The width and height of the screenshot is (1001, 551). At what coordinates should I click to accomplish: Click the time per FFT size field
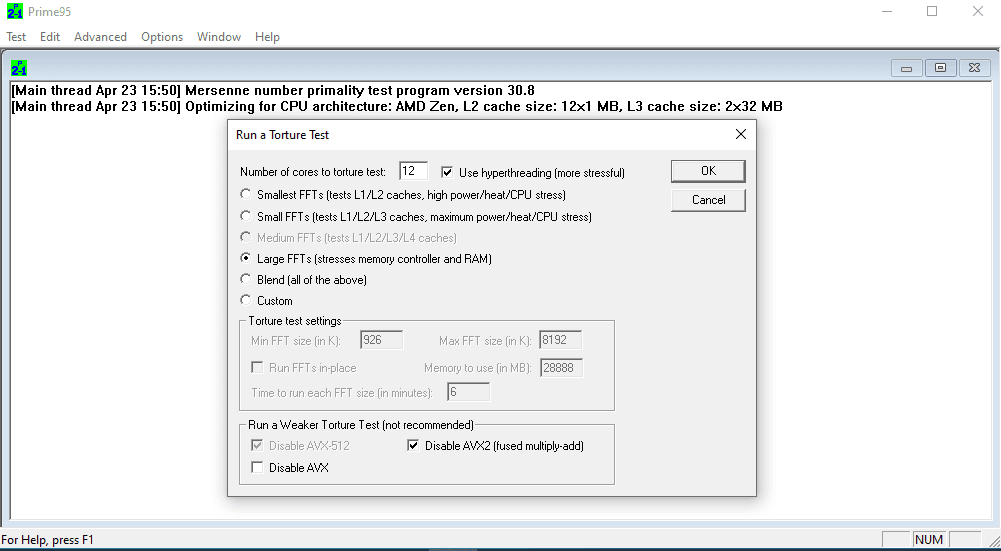(x=469, y=392)
